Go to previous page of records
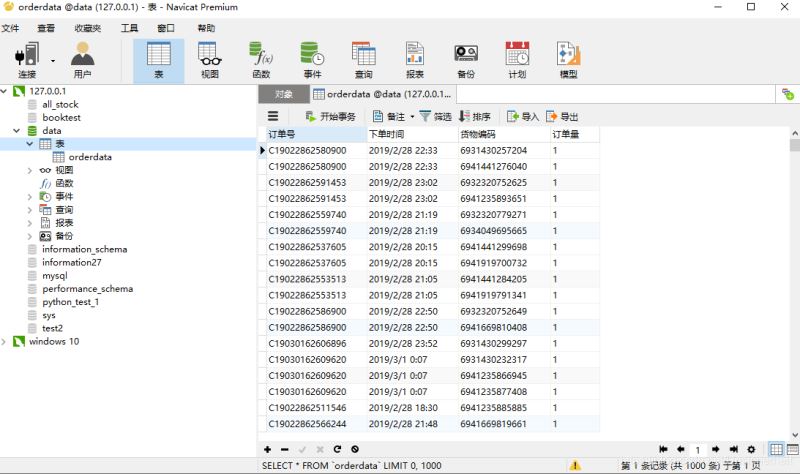The height and width of the screenshot is (474, 800). [x=680, y=450]
